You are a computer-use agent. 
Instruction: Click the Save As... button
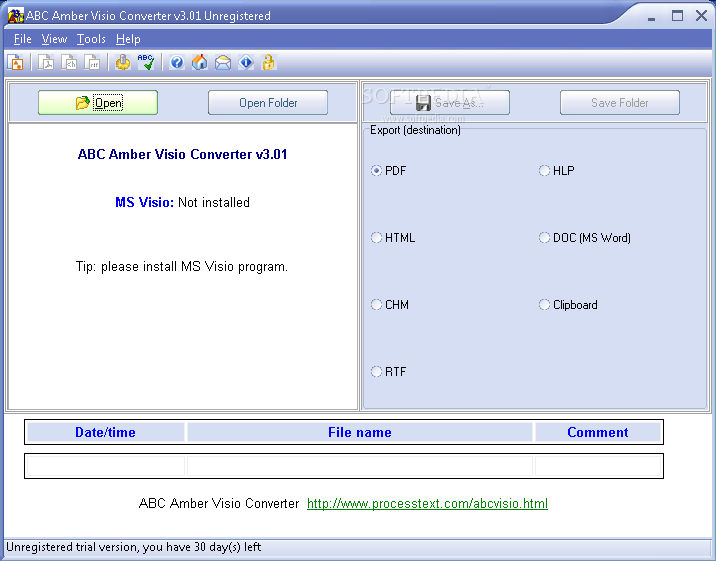click(450, 103)
